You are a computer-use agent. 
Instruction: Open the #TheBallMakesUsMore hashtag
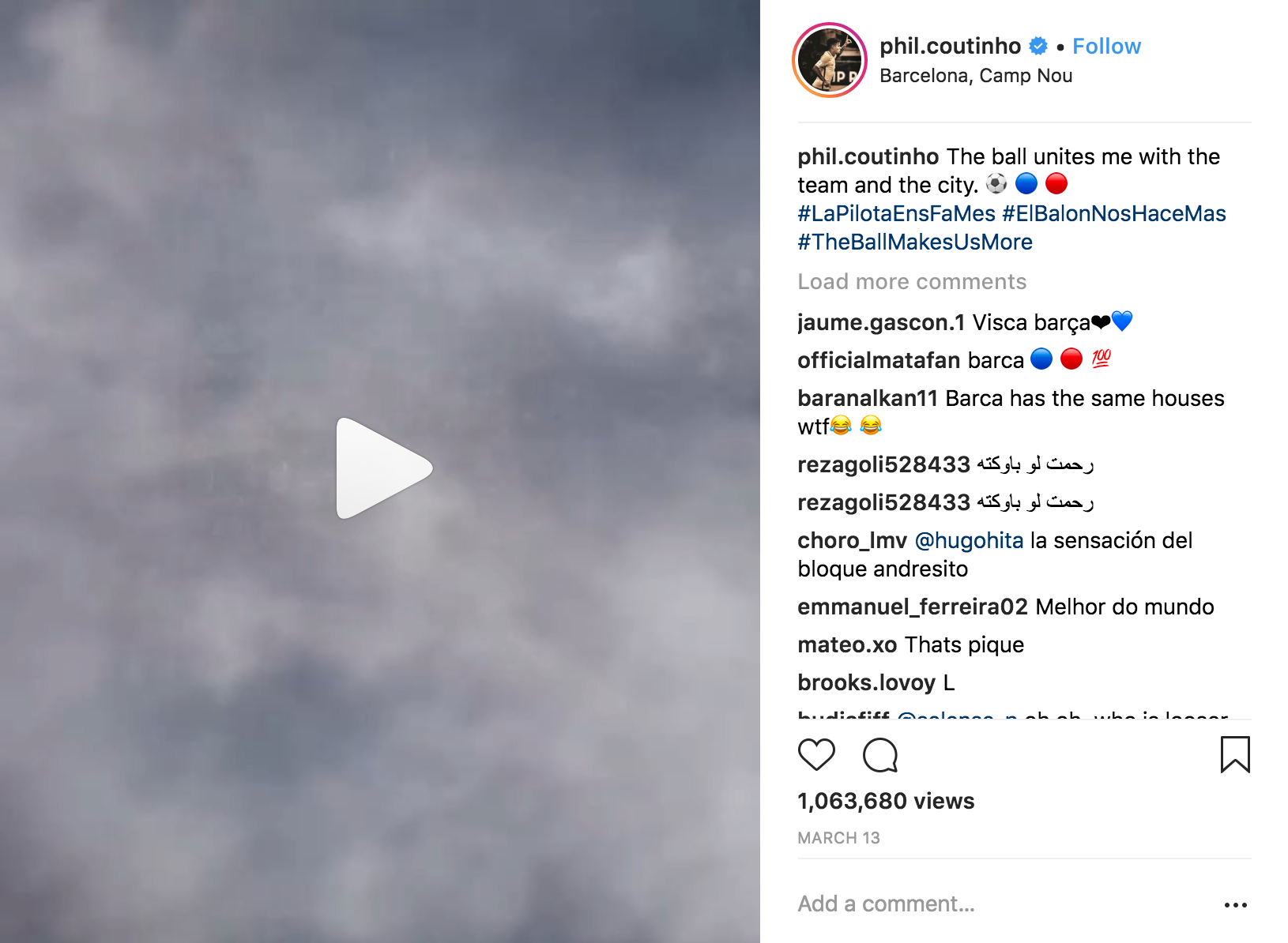point(915,242)
